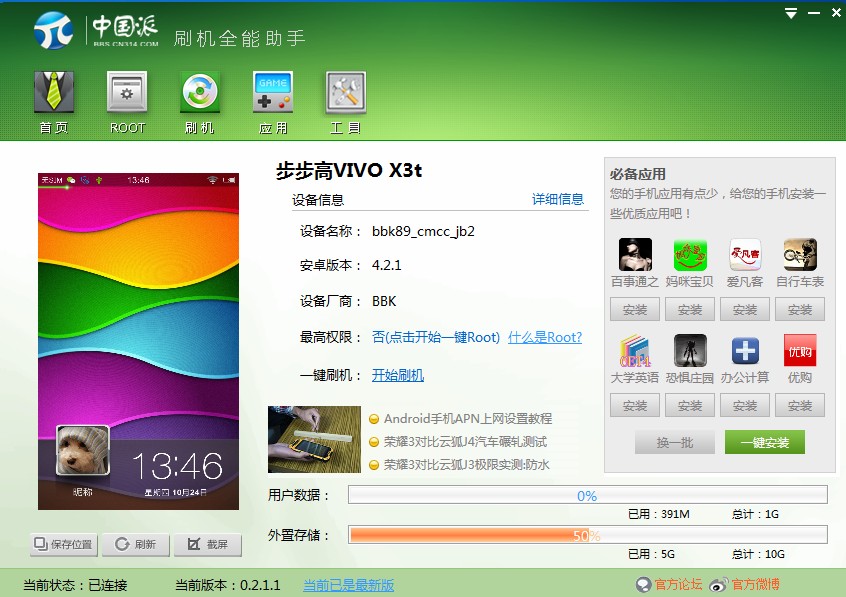The image size is (846, 597).
Task: Install the 爱凡客 app
Action: [745, 309]
